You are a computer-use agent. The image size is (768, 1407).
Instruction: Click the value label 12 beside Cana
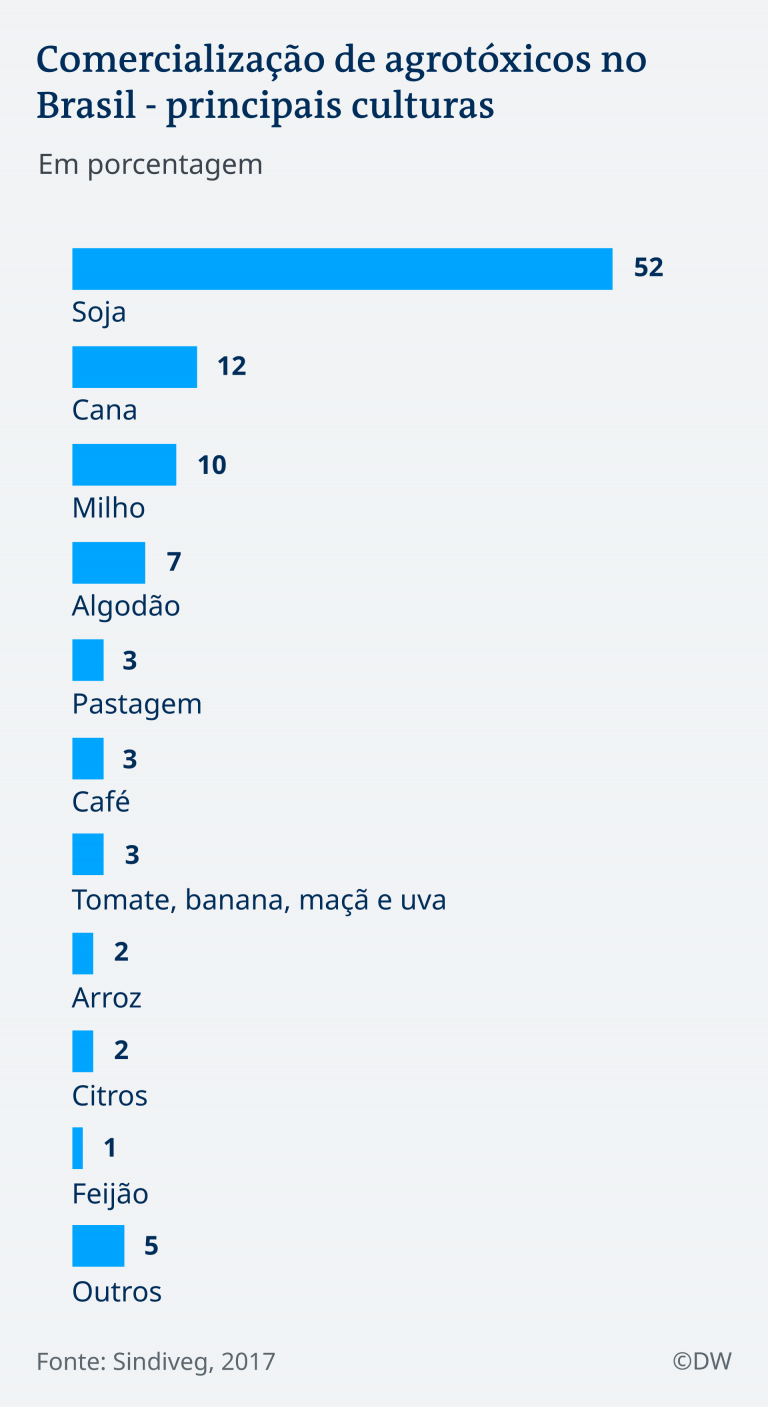pos(232,366)
